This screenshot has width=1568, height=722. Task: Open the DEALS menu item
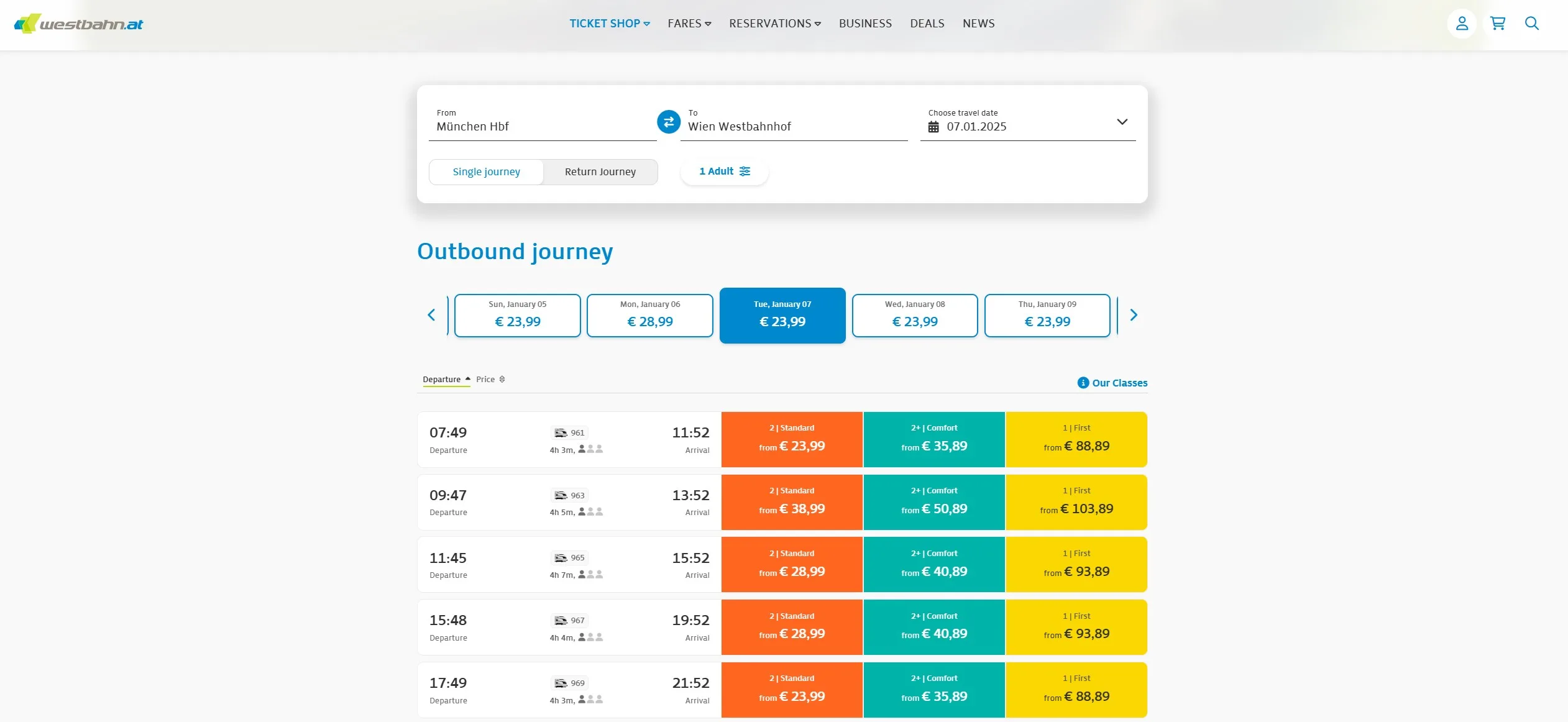point(927,24)
